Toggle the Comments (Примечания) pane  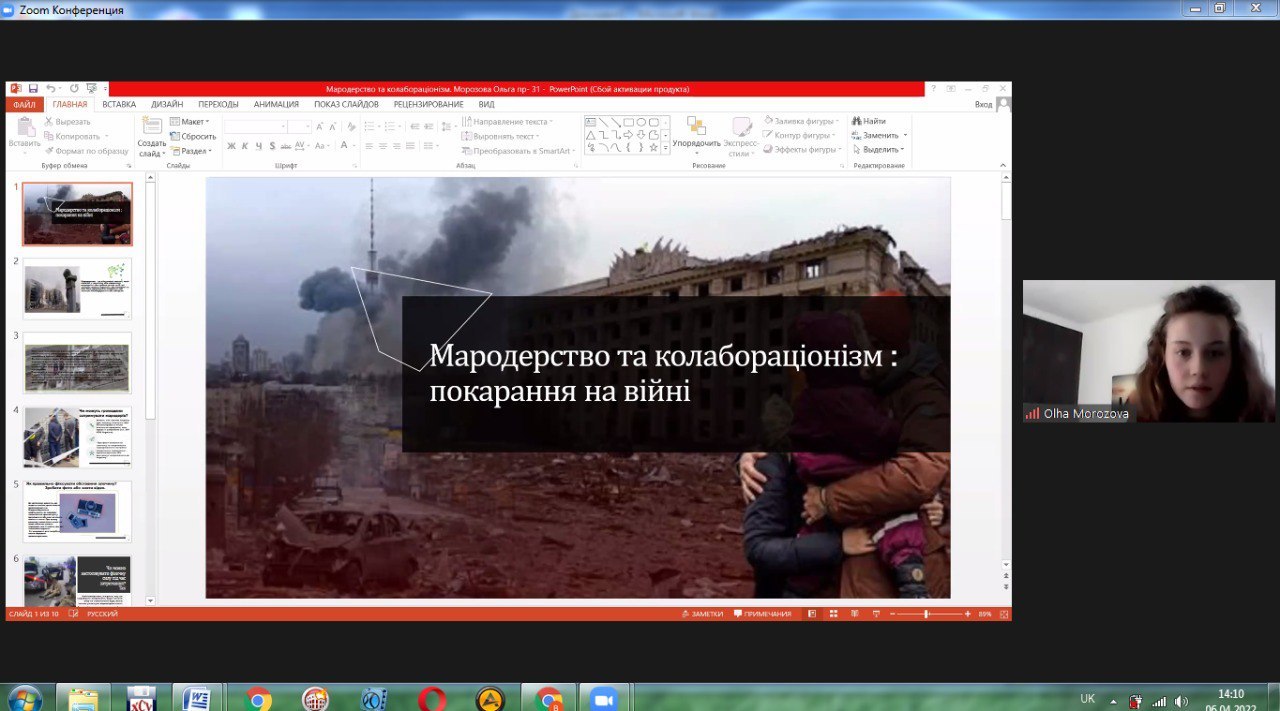click(762, 614)
